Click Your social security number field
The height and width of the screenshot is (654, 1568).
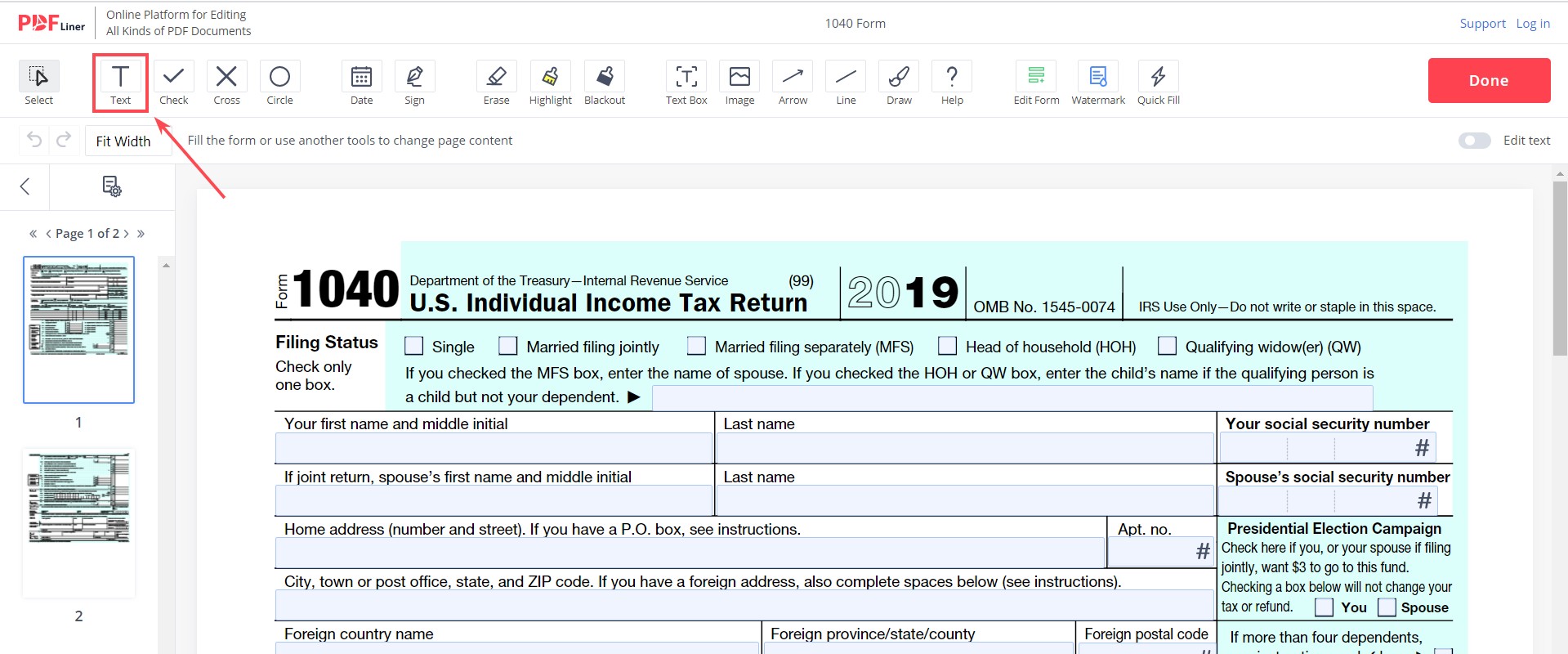click(1327, 448)
